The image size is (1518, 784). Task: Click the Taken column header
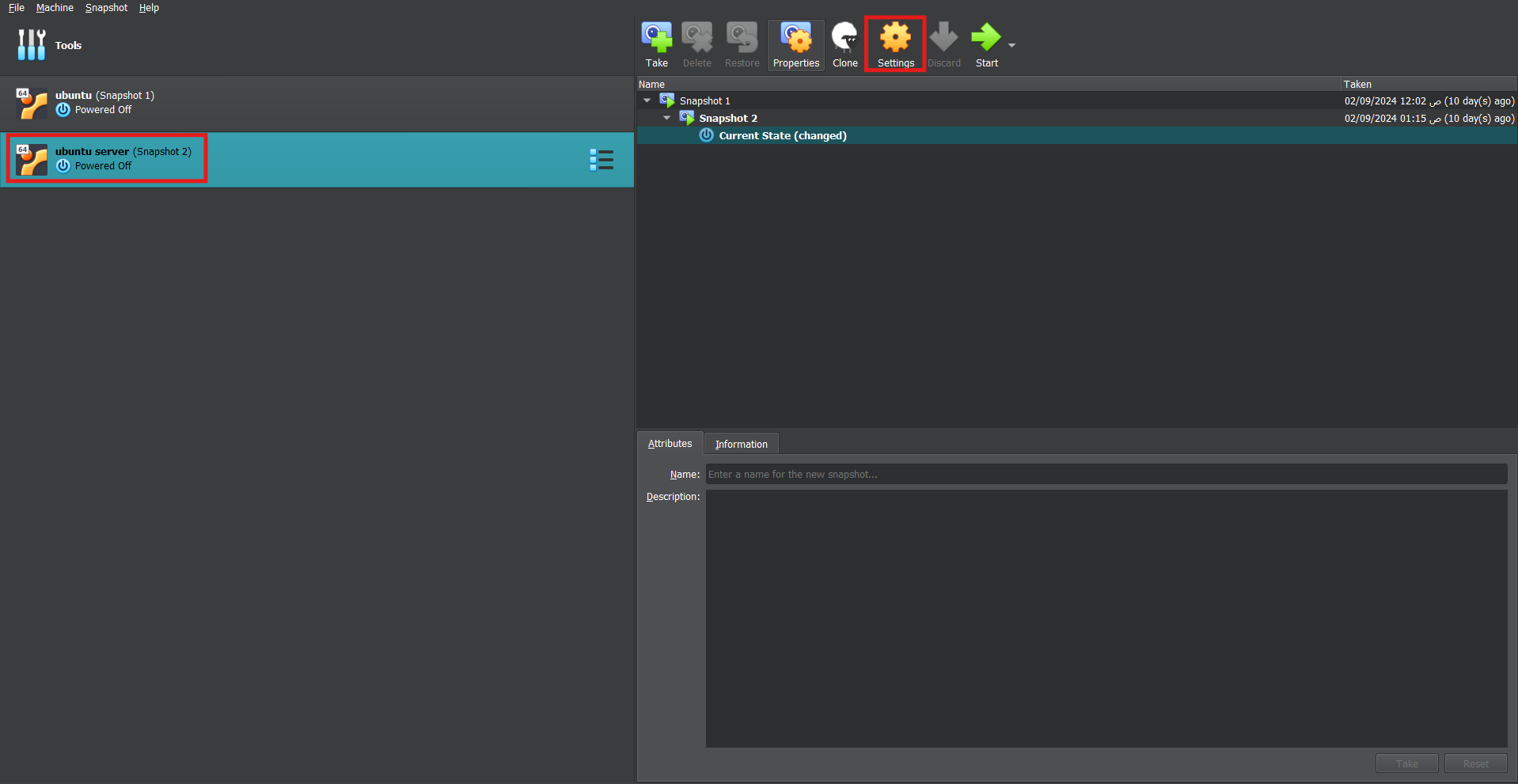1429,84
